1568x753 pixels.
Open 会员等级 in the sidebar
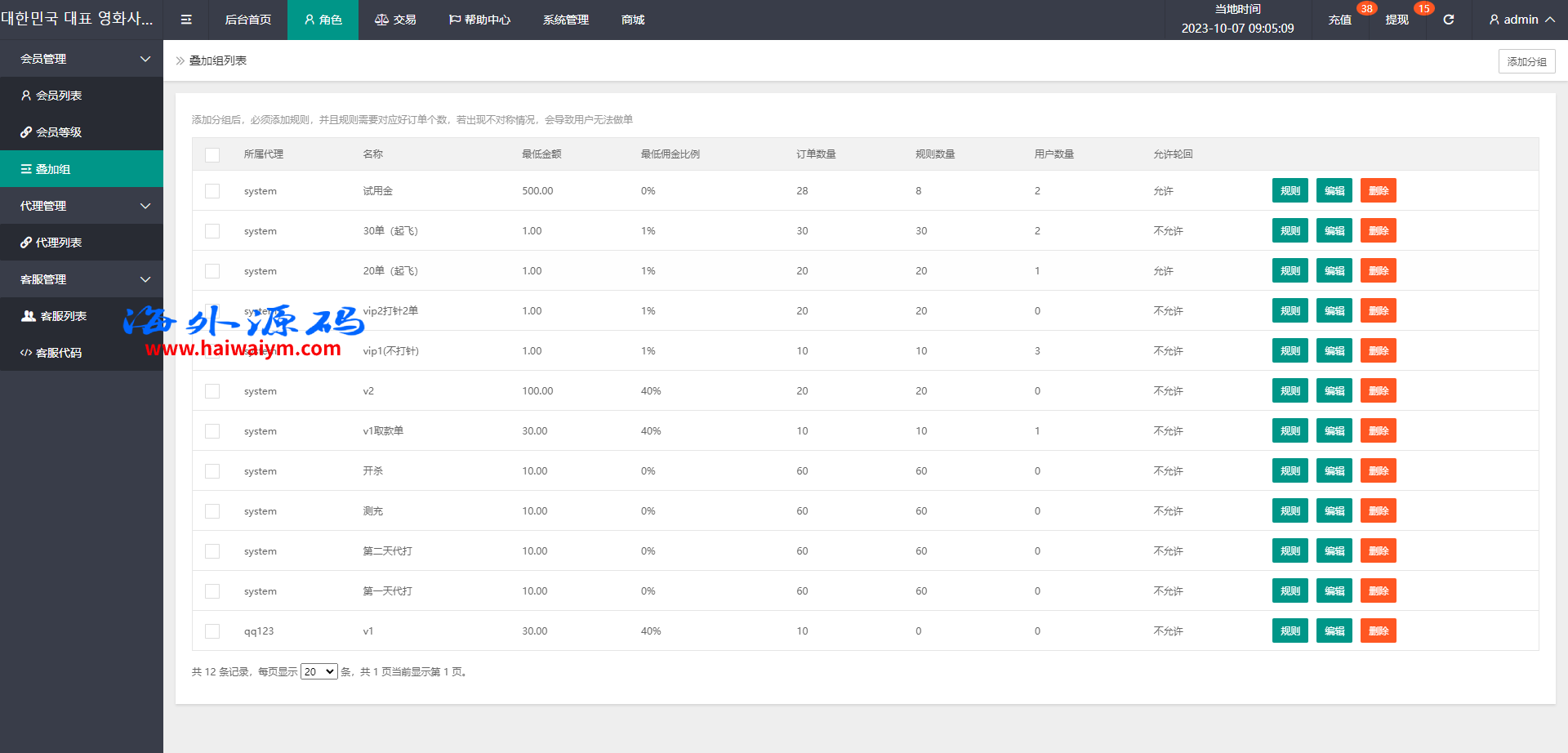[59, 132]
